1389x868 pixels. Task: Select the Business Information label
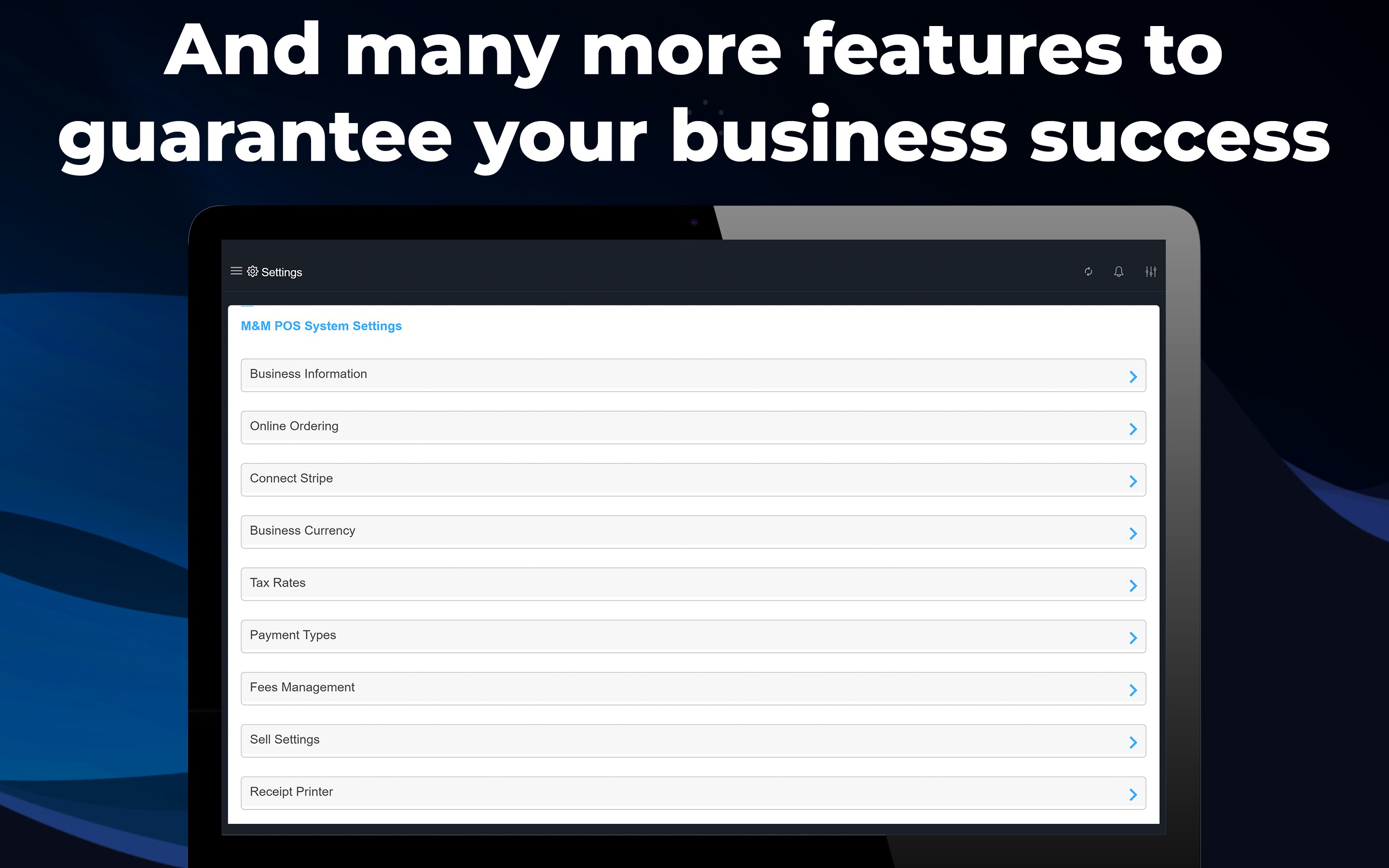[308, 374]
